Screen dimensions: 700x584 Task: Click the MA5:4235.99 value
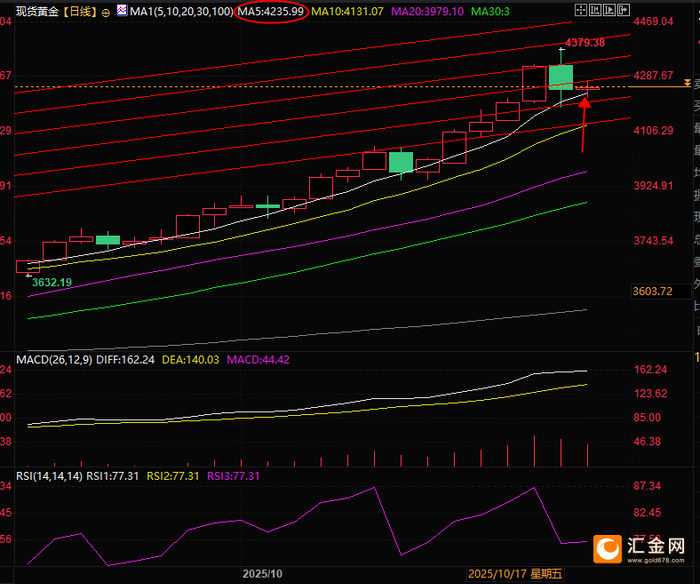(271, 11)
